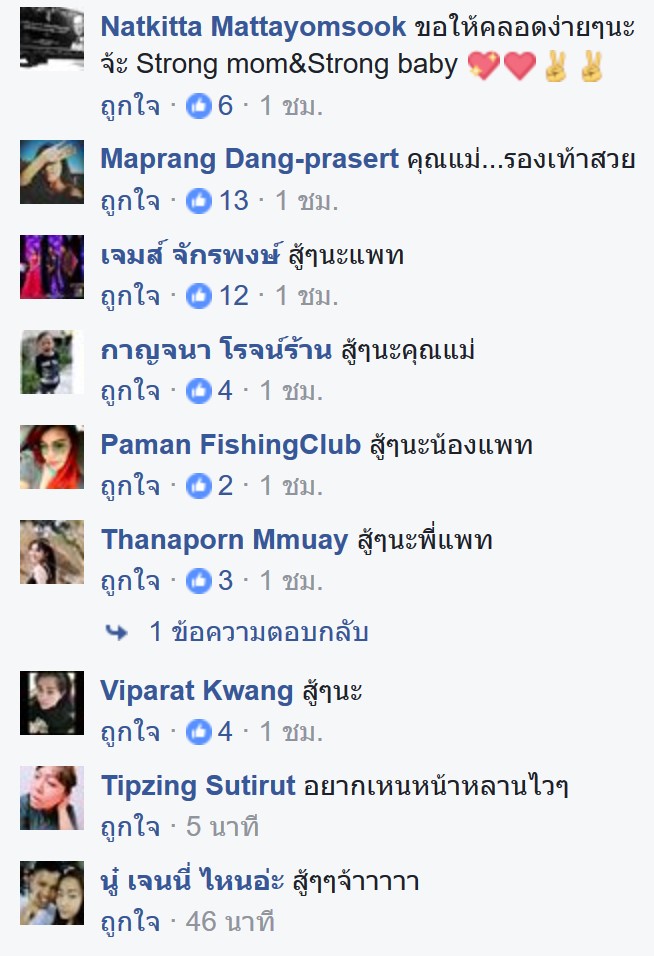Open reactions icon on Maprang Dang-prasert's comment
Image resolution: width=654 pixels, height=956 pixels.
(x=199, y=201)
